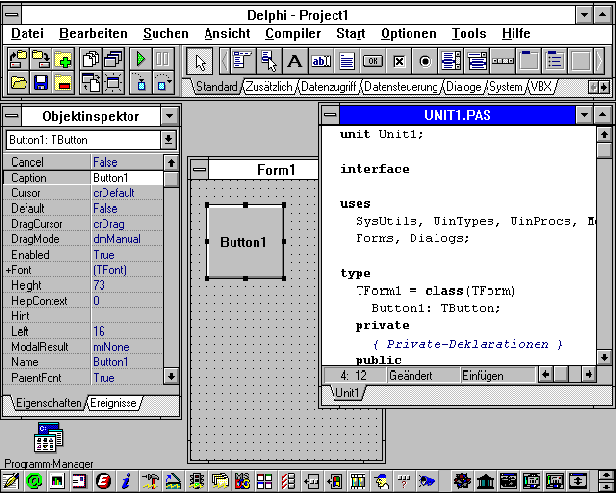616x493 pixels.
Task: Switch to the System palette tab
Action: pos(506,86)
